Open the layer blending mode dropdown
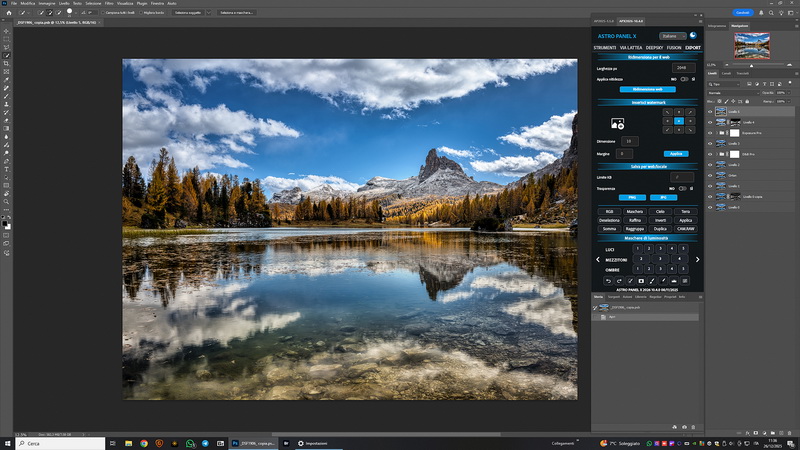800x450 pixels. (x=730, y=94)
